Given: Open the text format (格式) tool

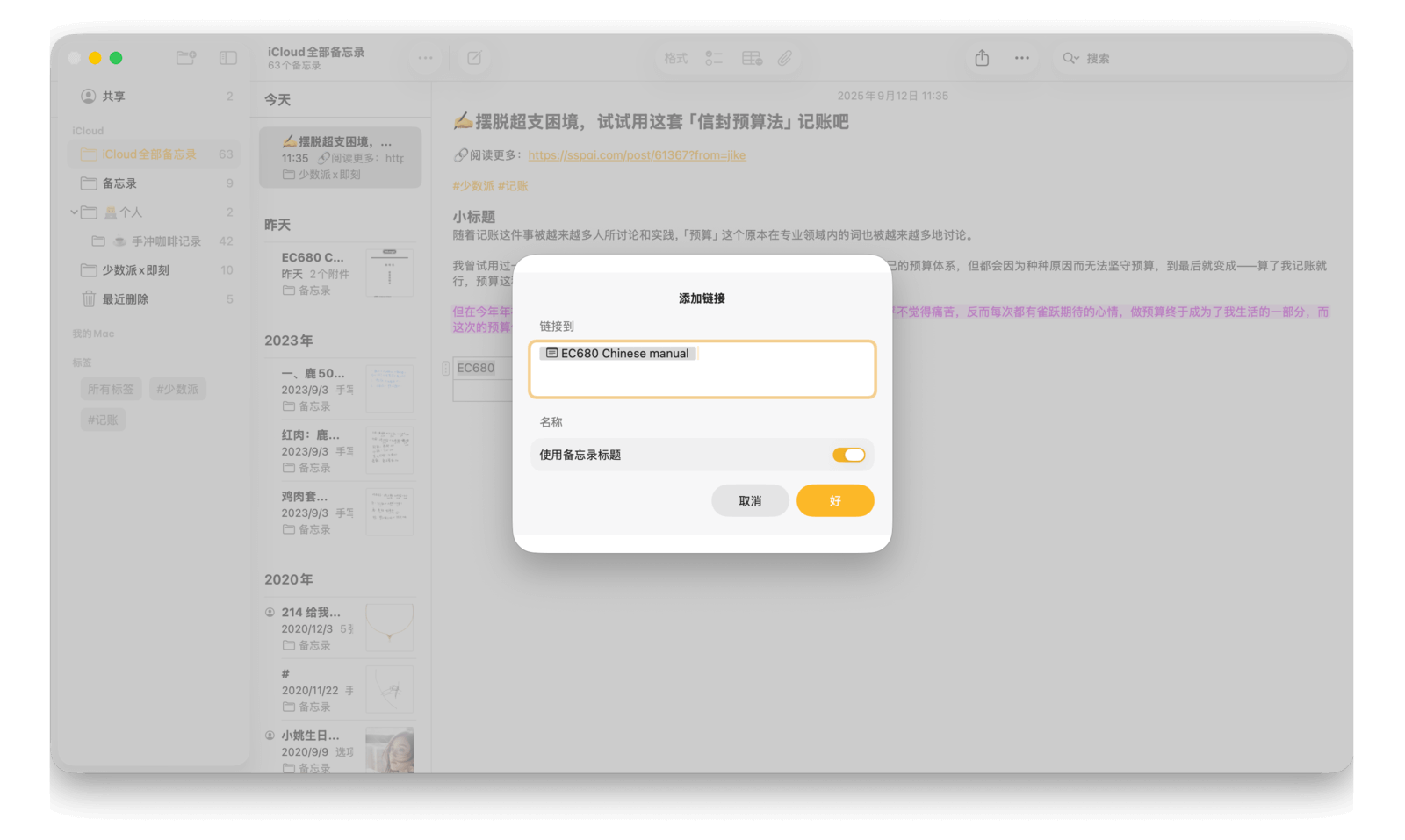Looking at the screenshot, I should point(675,58).
